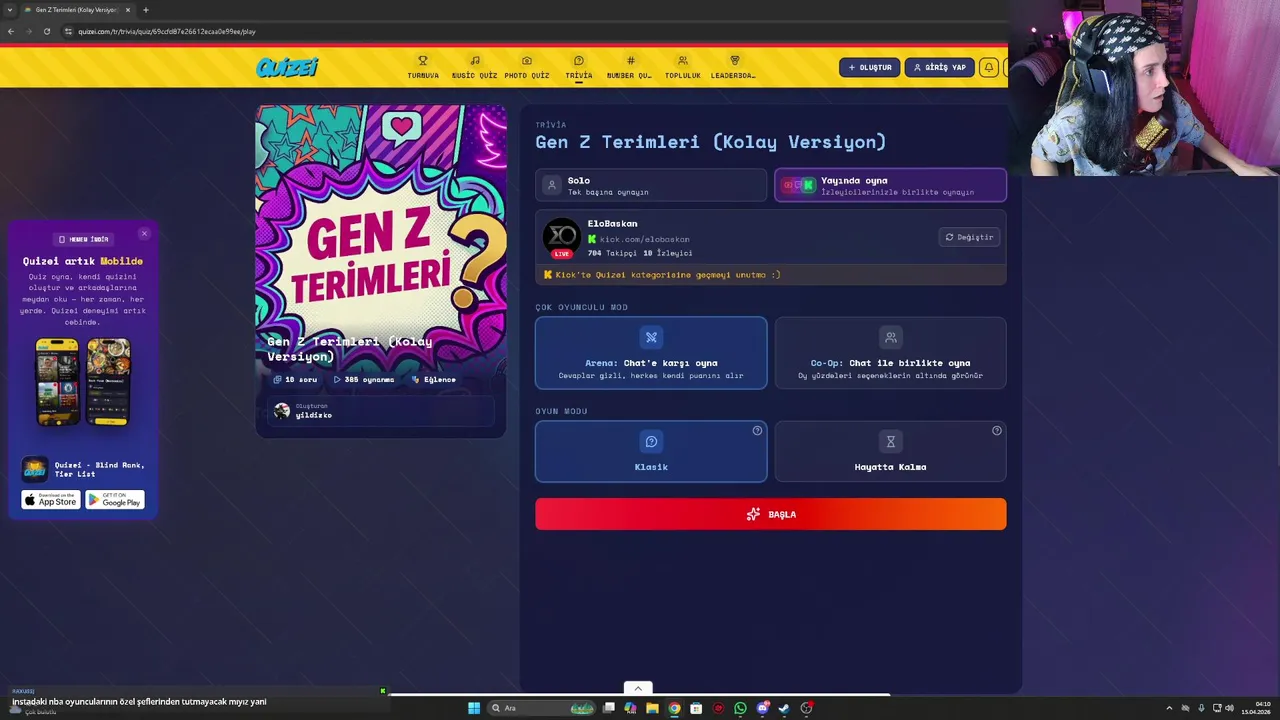
Task: Open the browser tab list dropdown
Action: [10, 9]
